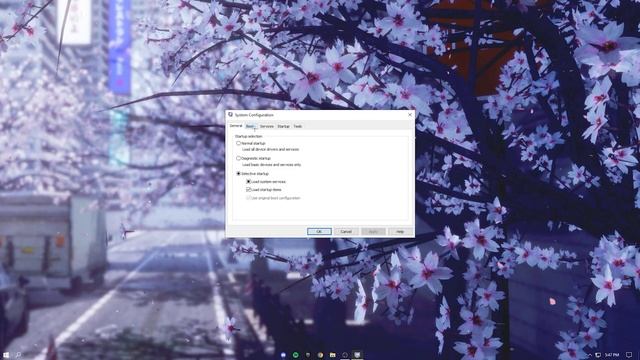
Task: Select the Normal startup radio option
Action: (238, 143)
